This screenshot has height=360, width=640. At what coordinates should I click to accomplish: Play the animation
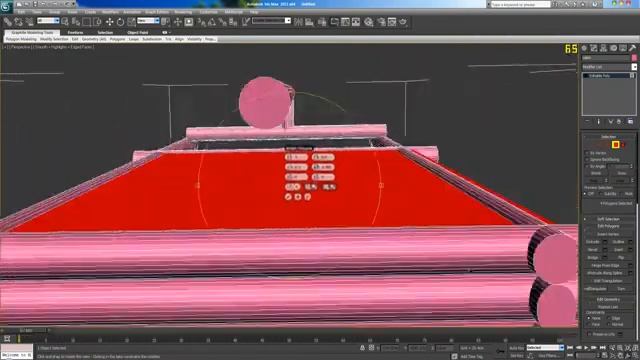point(586,348)
